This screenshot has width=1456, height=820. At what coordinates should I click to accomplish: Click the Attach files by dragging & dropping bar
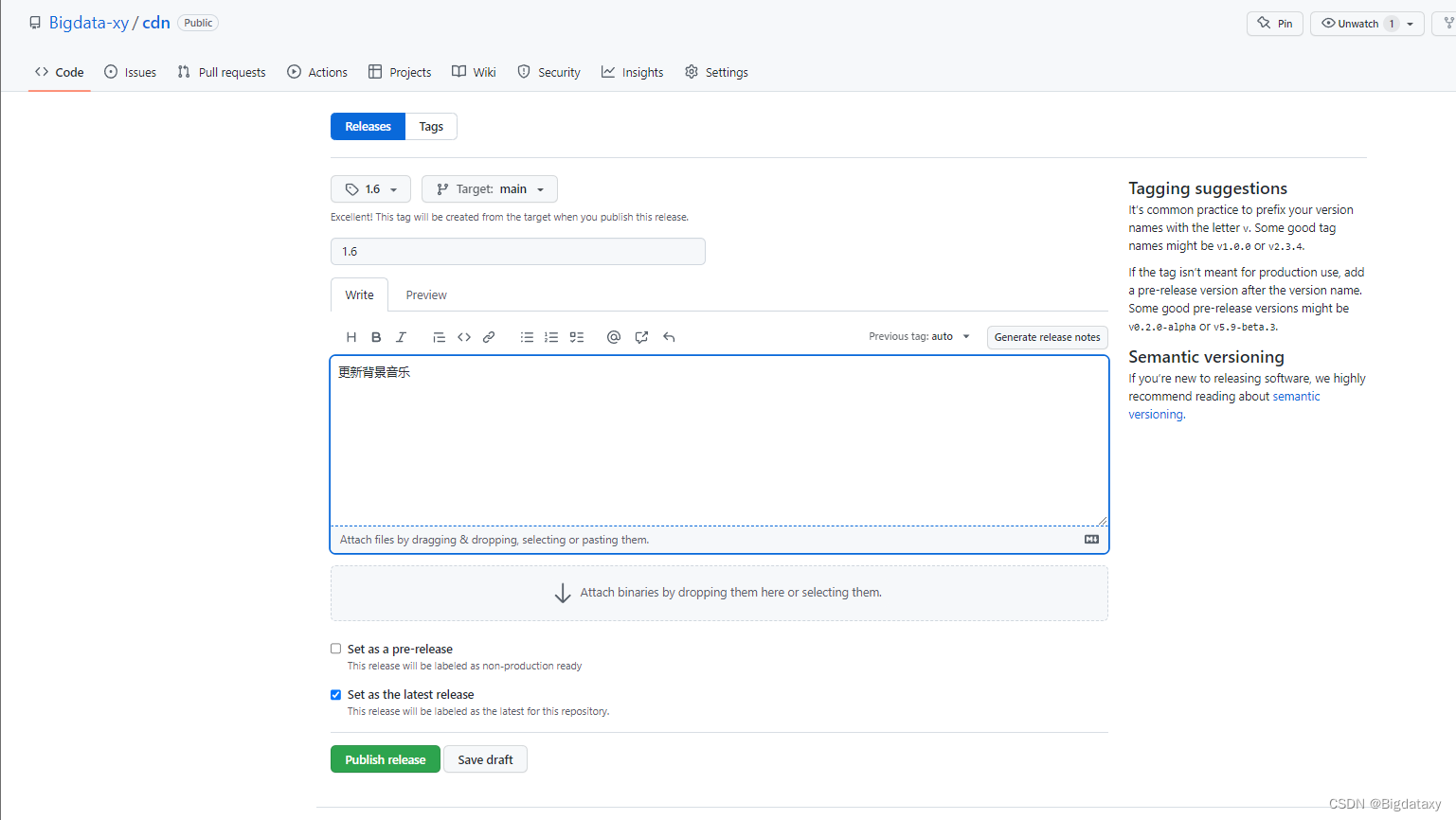click(x=719, y=540)
